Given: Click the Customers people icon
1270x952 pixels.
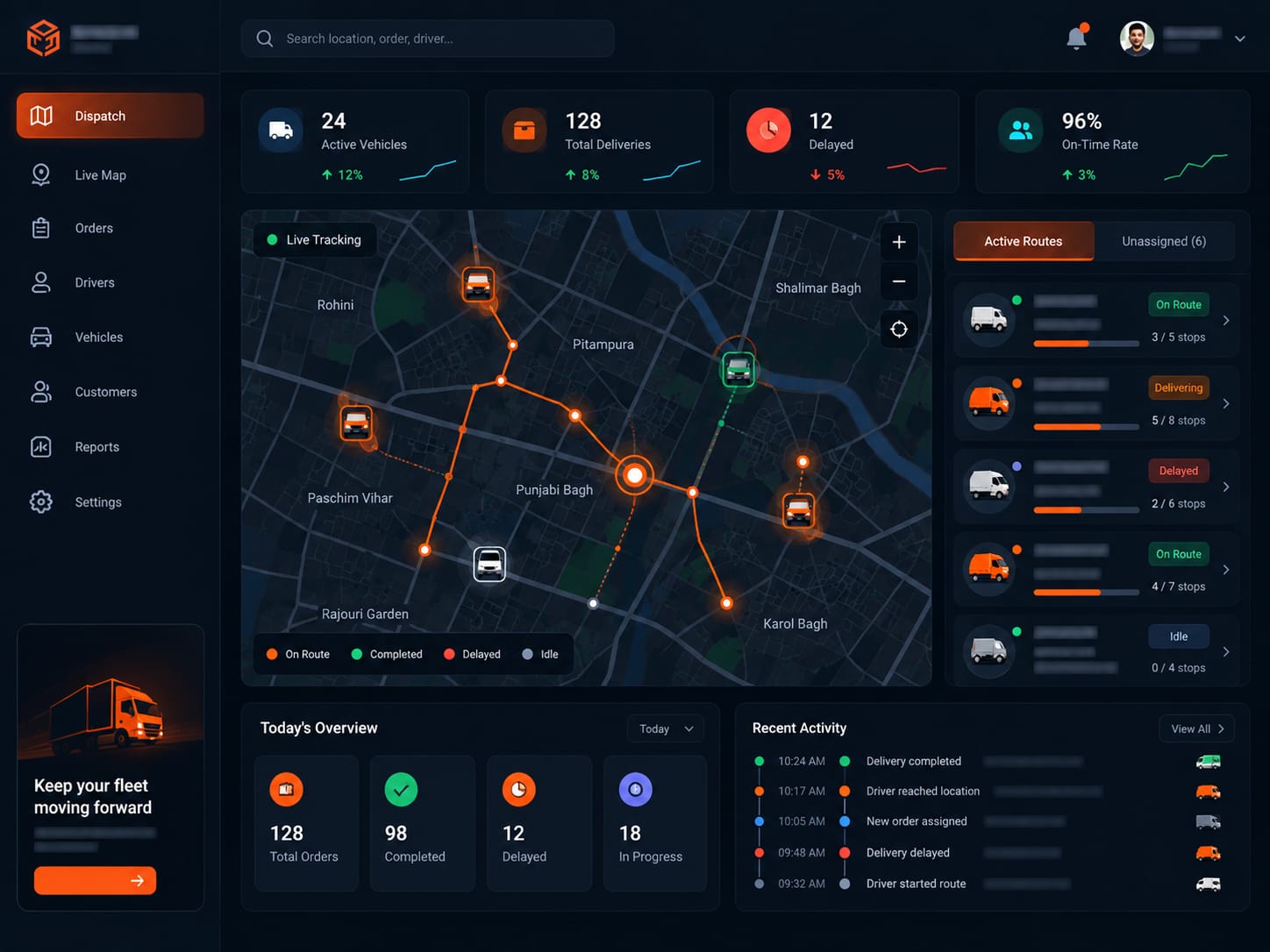Looking at the screenshot, I should click(41, 392).
